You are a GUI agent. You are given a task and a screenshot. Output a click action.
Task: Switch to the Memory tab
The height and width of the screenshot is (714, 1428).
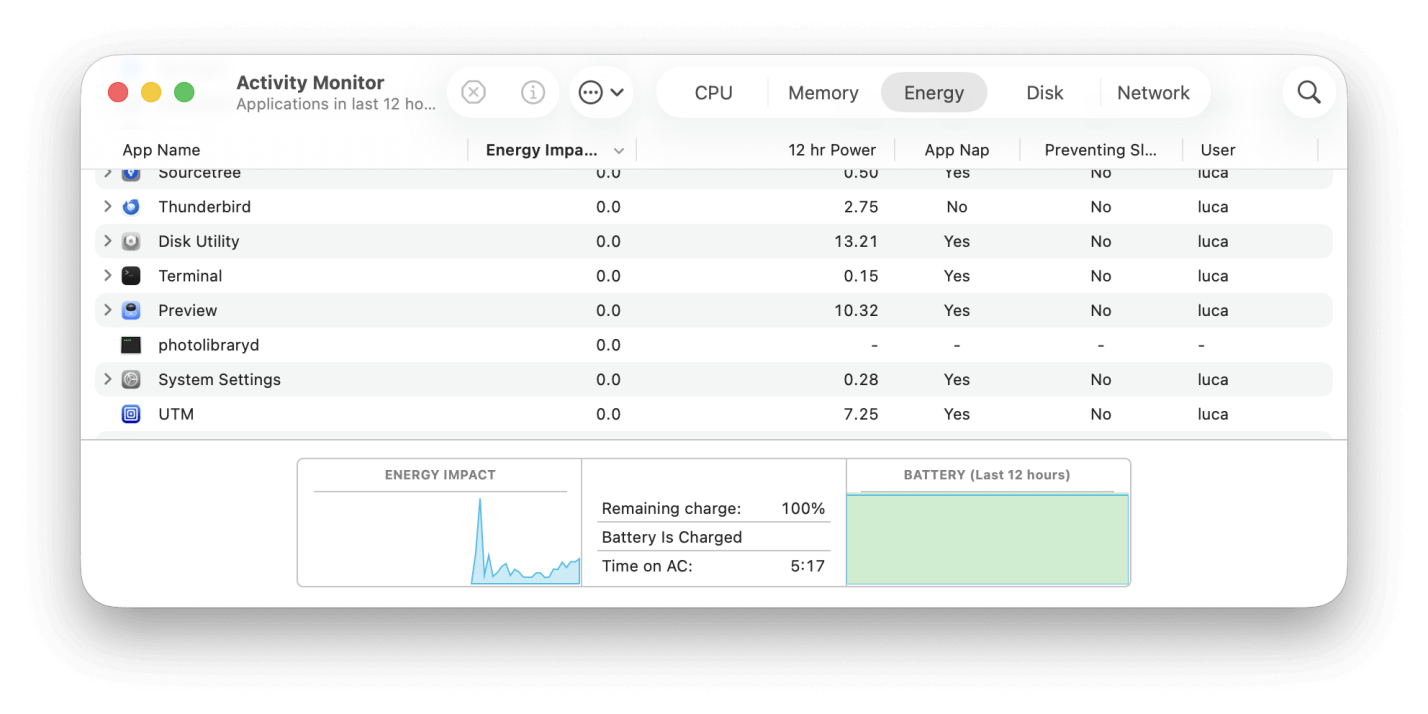[822, 92]
